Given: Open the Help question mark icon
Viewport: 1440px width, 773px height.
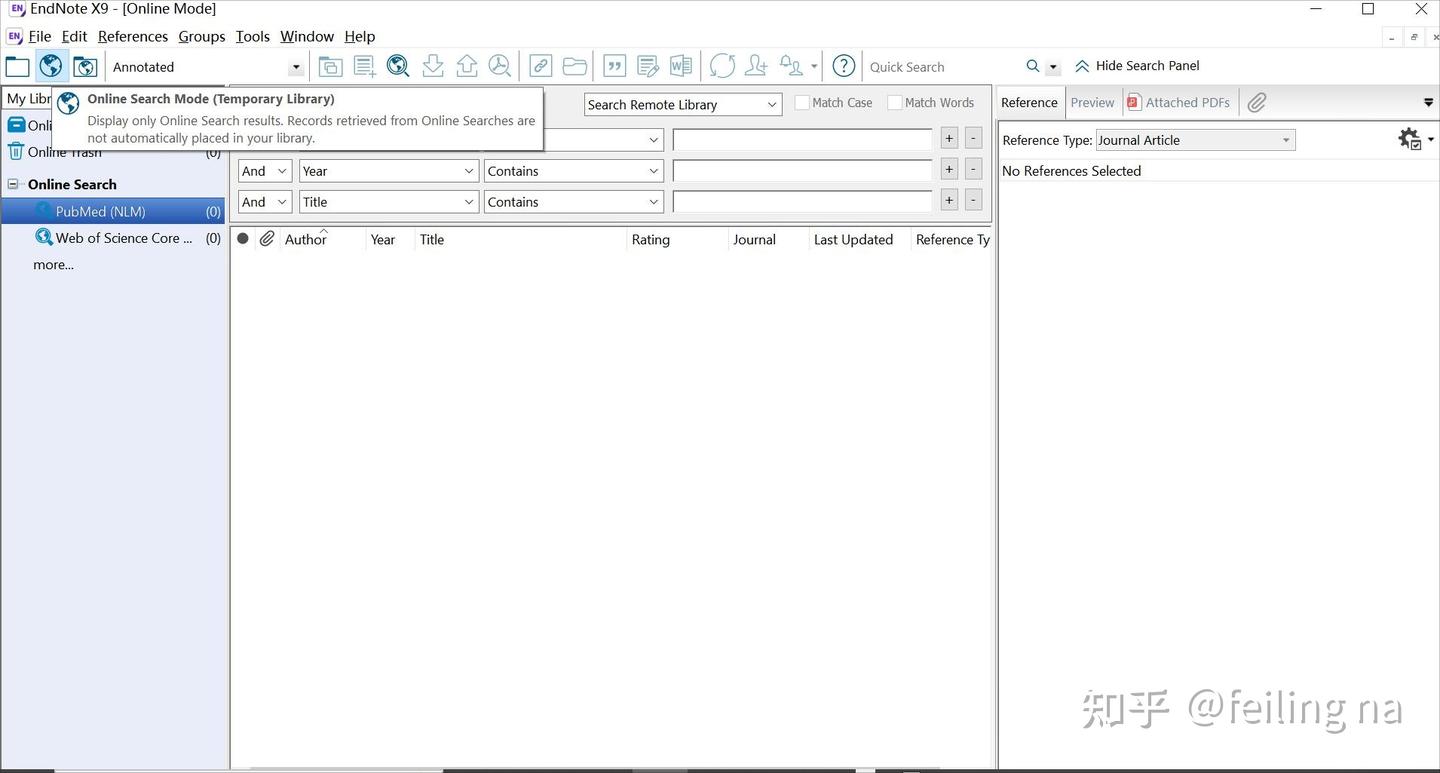Looking at the screenshot, I should click(x=844, y=67).
